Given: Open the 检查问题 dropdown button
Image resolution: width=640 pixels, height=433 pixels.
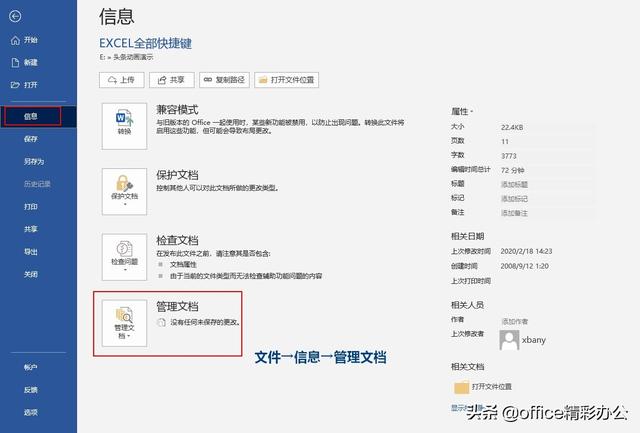Looking at the screenshot, I should click(x=124, y=257).
